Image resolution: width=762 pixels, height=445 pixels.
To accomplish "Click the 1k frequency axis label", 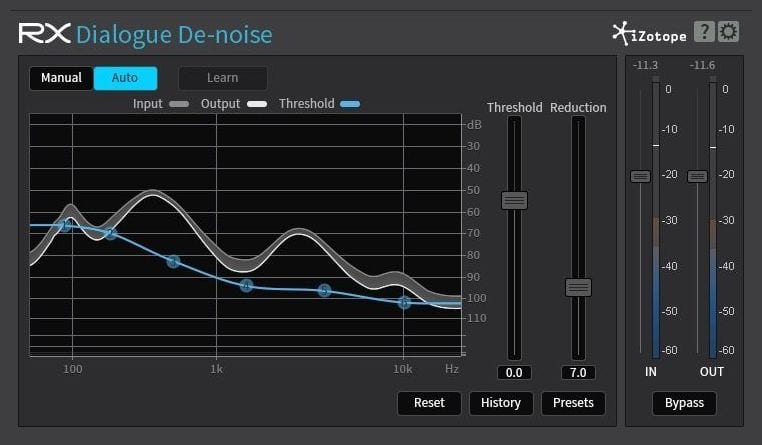I will [x=216, y=369].
